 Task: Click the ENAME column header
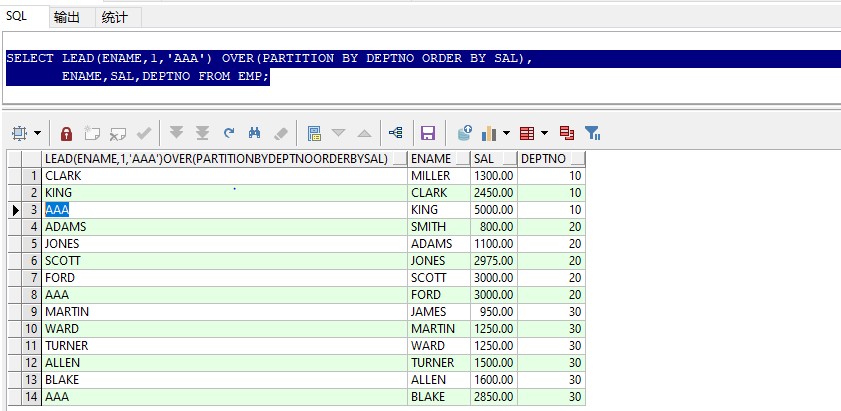(431, 159)
